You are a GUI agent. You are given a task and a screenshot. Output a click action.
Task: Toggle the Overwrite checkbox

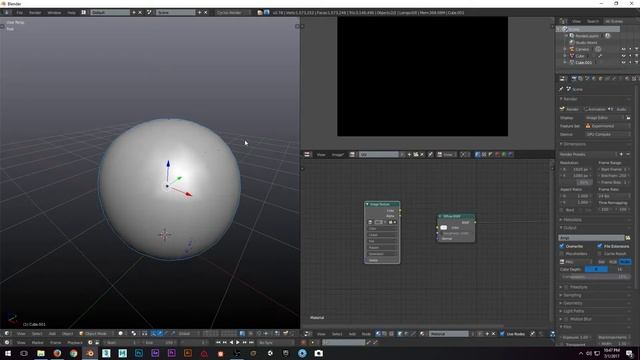click(x=562, y=246)
